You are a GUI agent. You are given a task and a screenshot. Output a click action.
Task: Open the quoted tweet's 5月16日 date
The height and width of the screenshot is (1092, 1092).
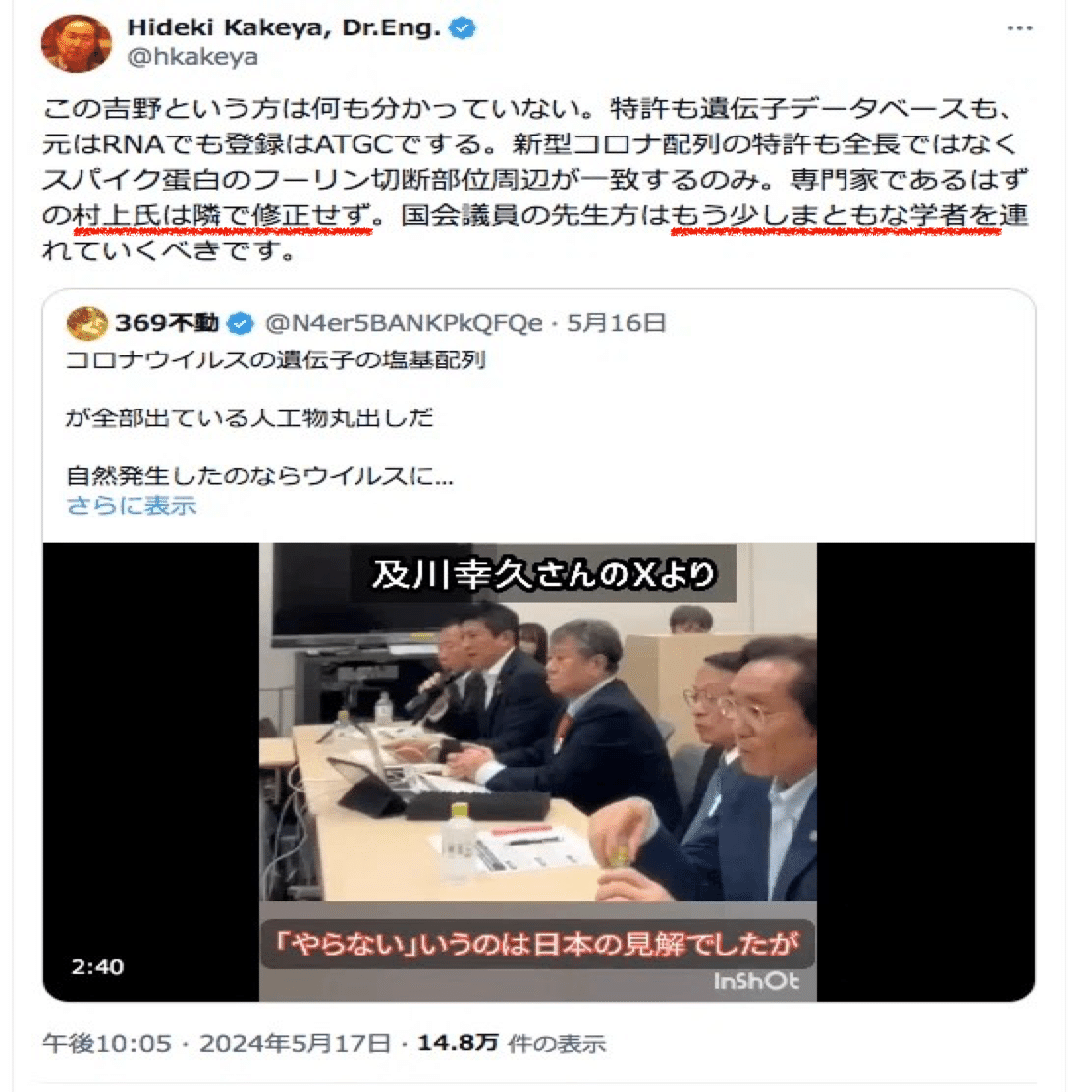click(617, 323)
